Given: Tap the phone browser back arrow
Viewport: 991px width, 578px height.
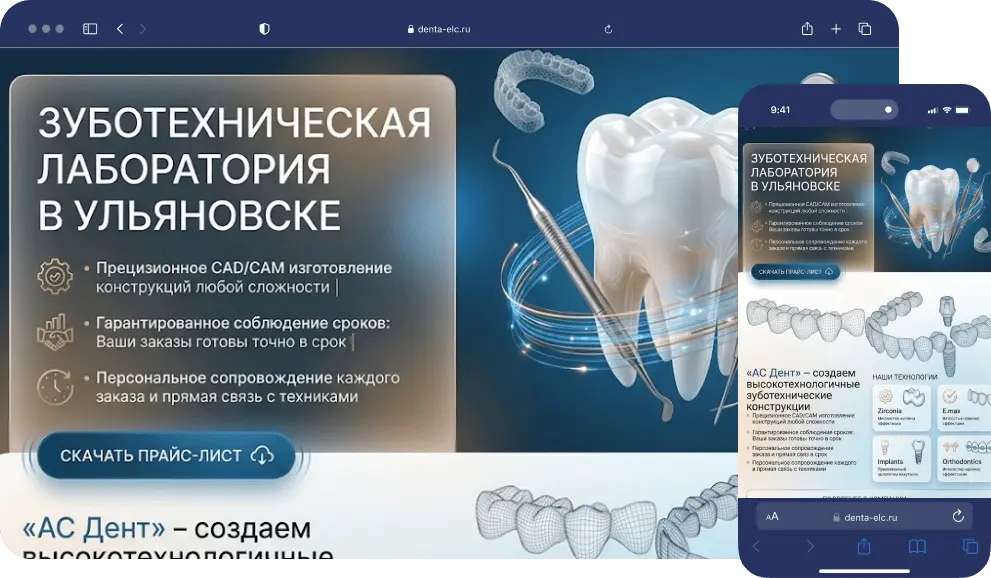Looking at the screenshot, I should point(757,546).
